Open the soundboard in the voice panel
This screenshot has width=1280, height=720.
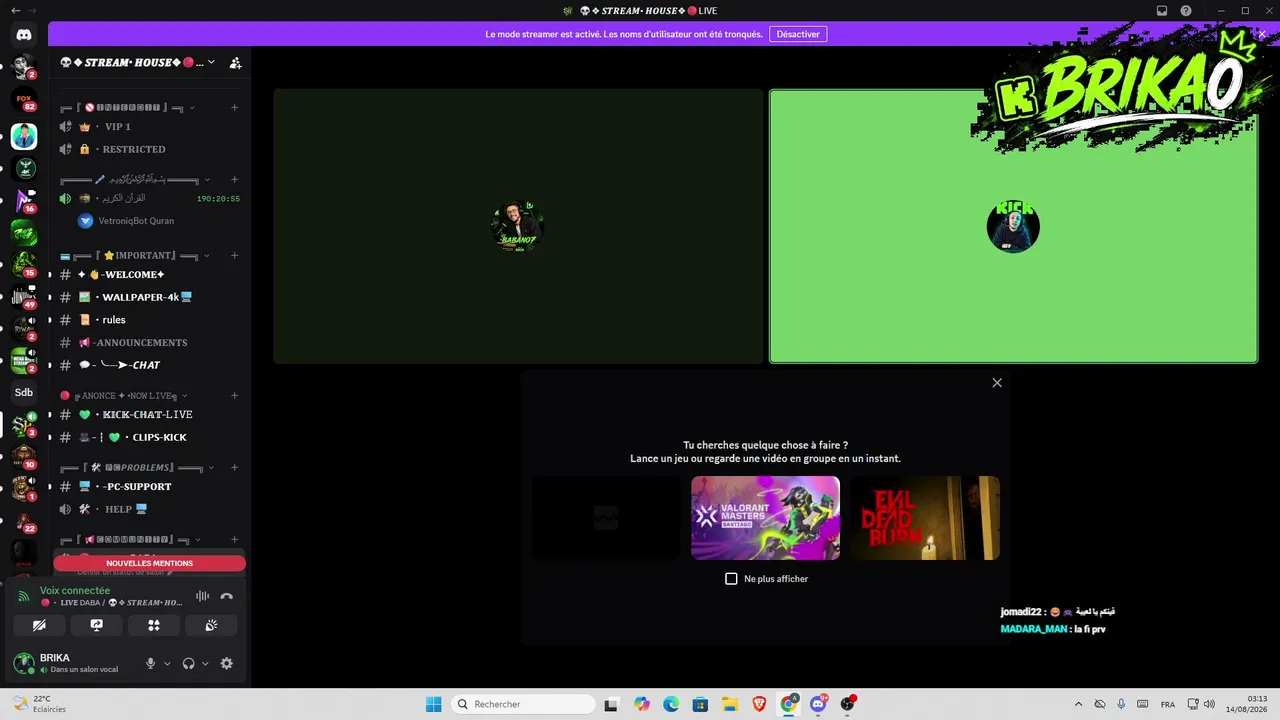click(x=211, y=625)
